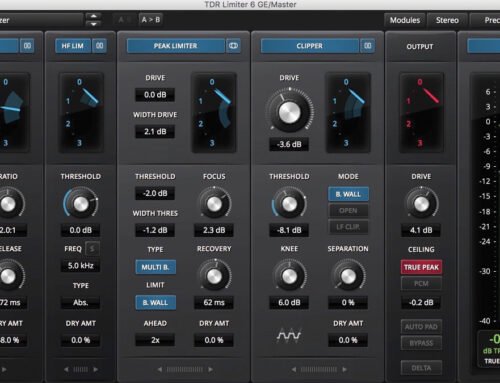500x383 pixels.
Task: Click the Output Drive 4.1 dB value
Action: (x=421, y=230)
